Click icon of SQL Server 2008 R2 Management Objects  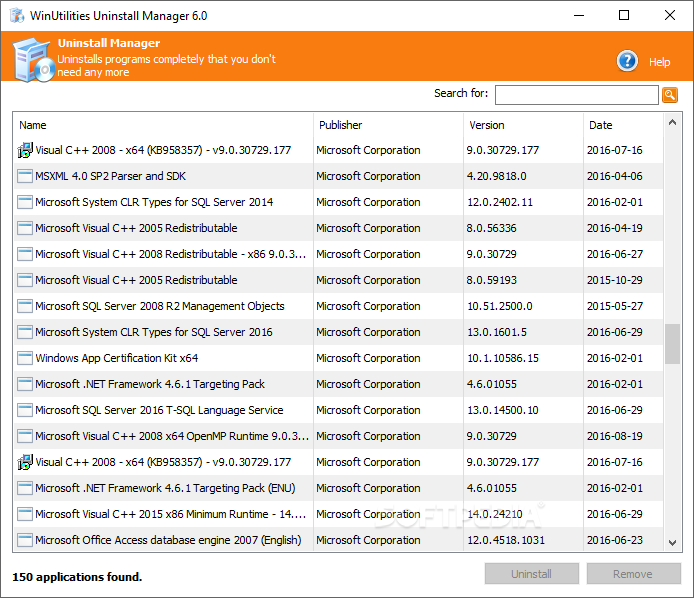pos(25,306)
